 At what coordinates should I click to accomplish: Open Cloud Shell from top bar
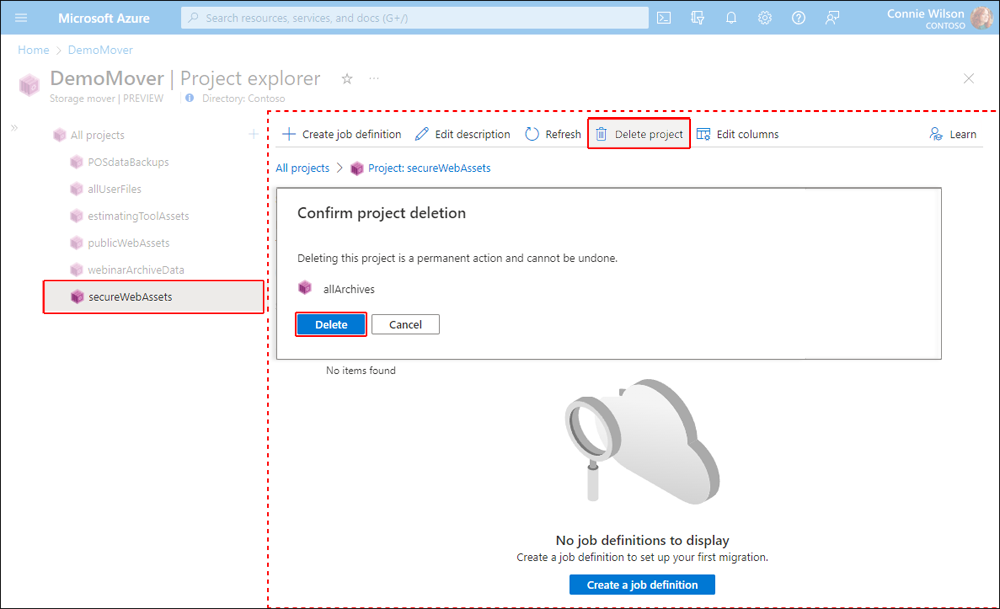pyautogui.click(x=664, y=18)
